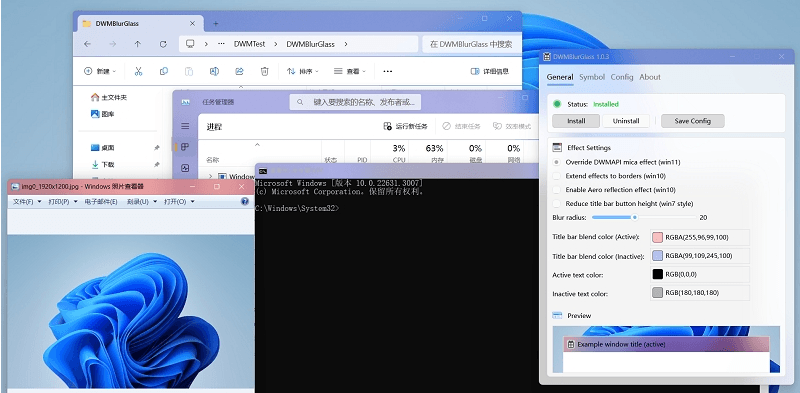Open Desktop in File Explorer sidebar
The image size is (800, 393).
click(x=103, y=148)
